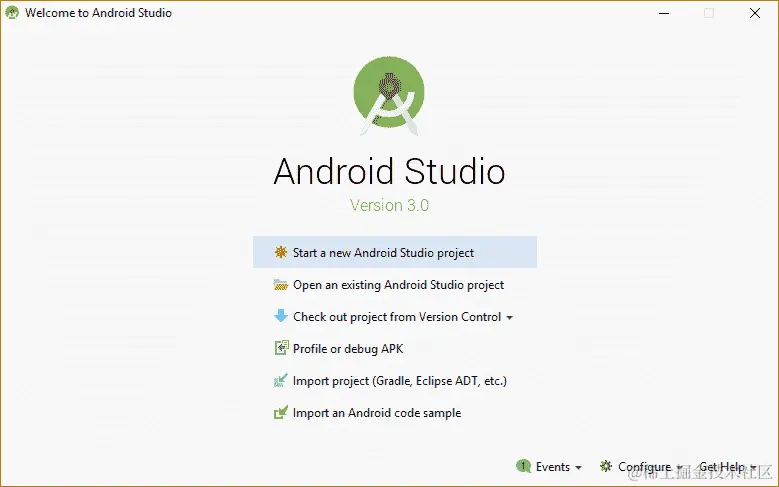Image resolution: width=779 pixels, height=487 pixels.
Task: Click the Configure gear icon
Action: pyautogui.click(x=606, y=466)
